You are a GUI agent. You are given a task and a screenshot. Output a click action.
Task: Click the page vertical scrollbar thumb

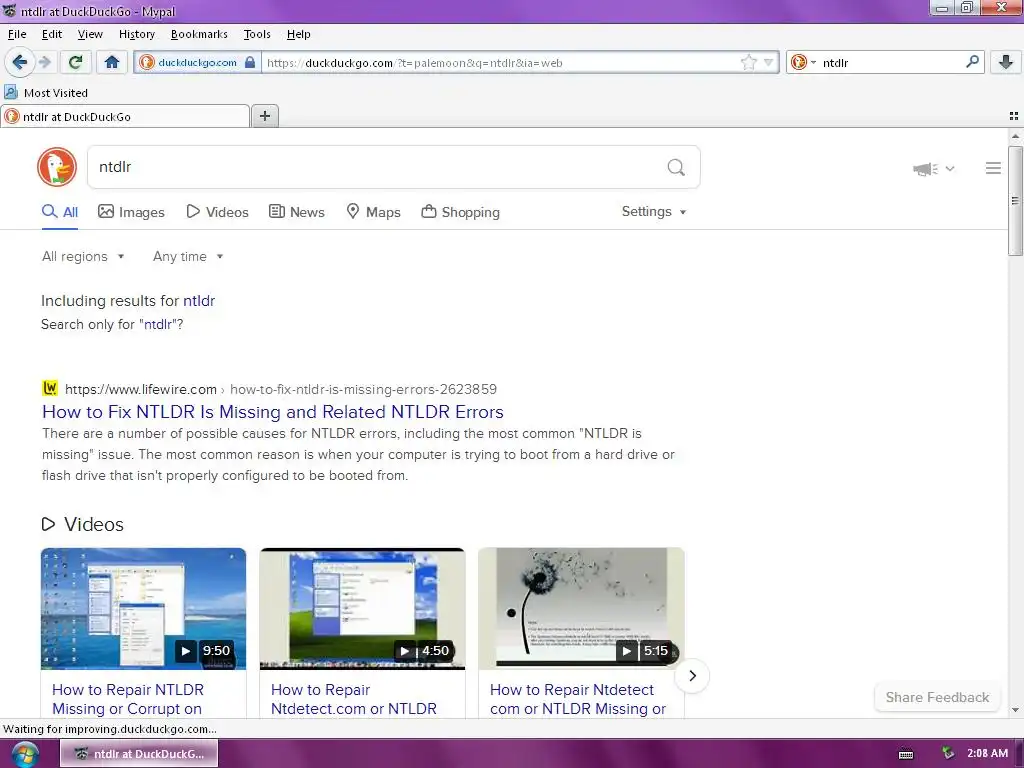point(1015,200)
